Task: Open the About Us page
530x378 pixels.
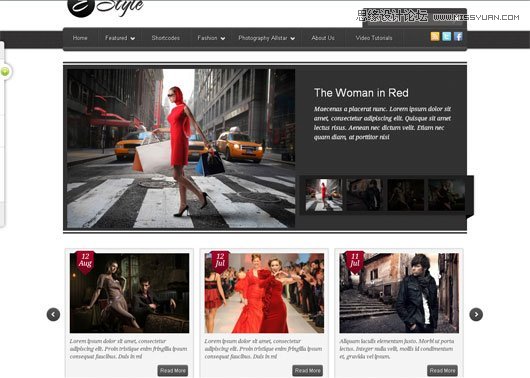Action: 323,38
